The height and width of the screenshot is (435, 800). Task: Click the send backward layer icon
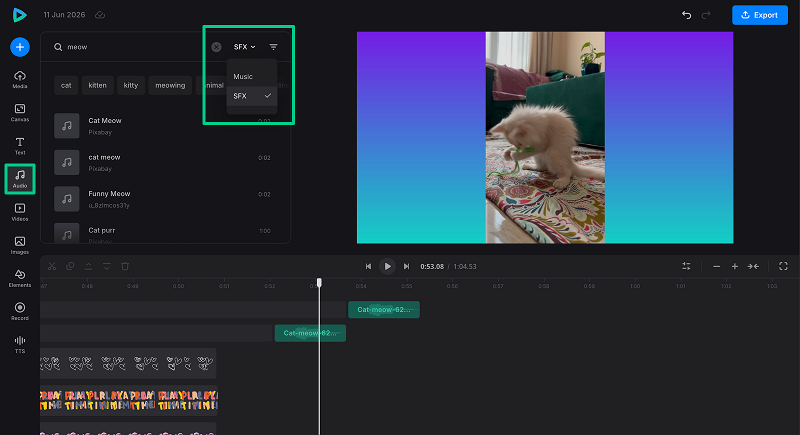tap(107, 266)
